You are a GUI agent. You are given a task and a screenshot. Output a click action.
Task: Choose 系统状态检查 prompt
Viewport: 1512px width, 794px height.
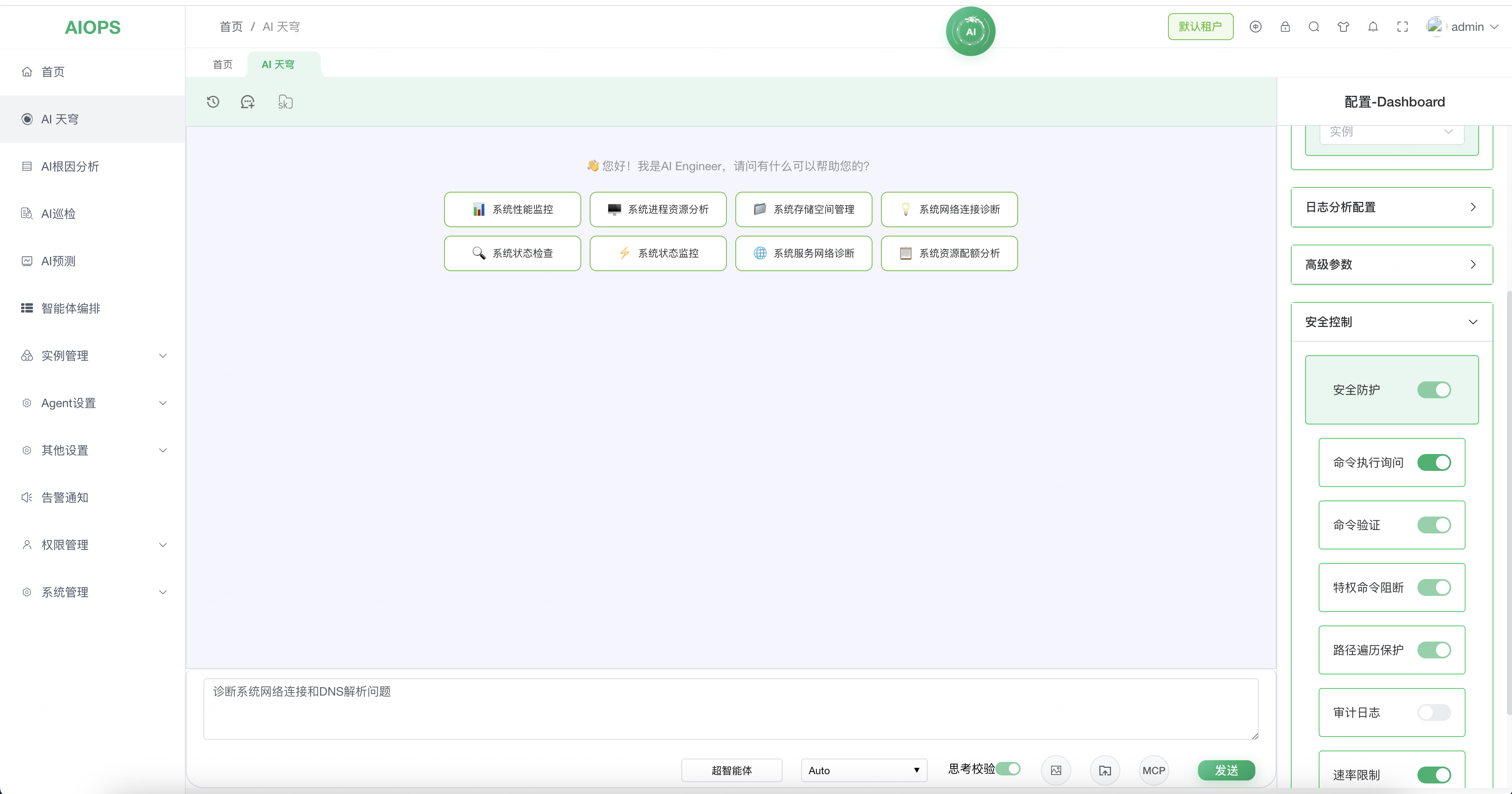512,253
